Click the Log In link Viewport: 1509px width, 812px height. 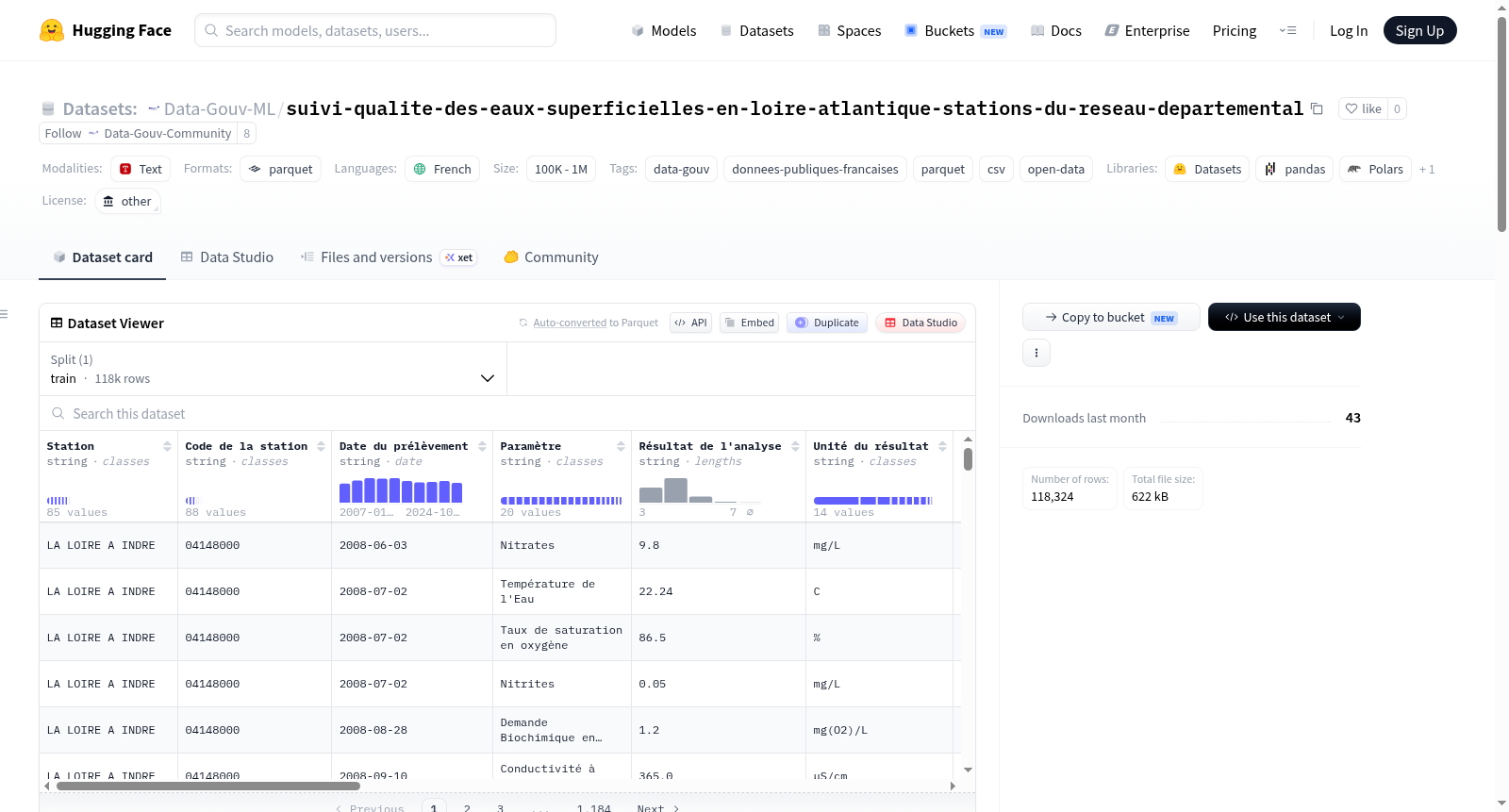pyautogui.click(x=1349, y=30)
